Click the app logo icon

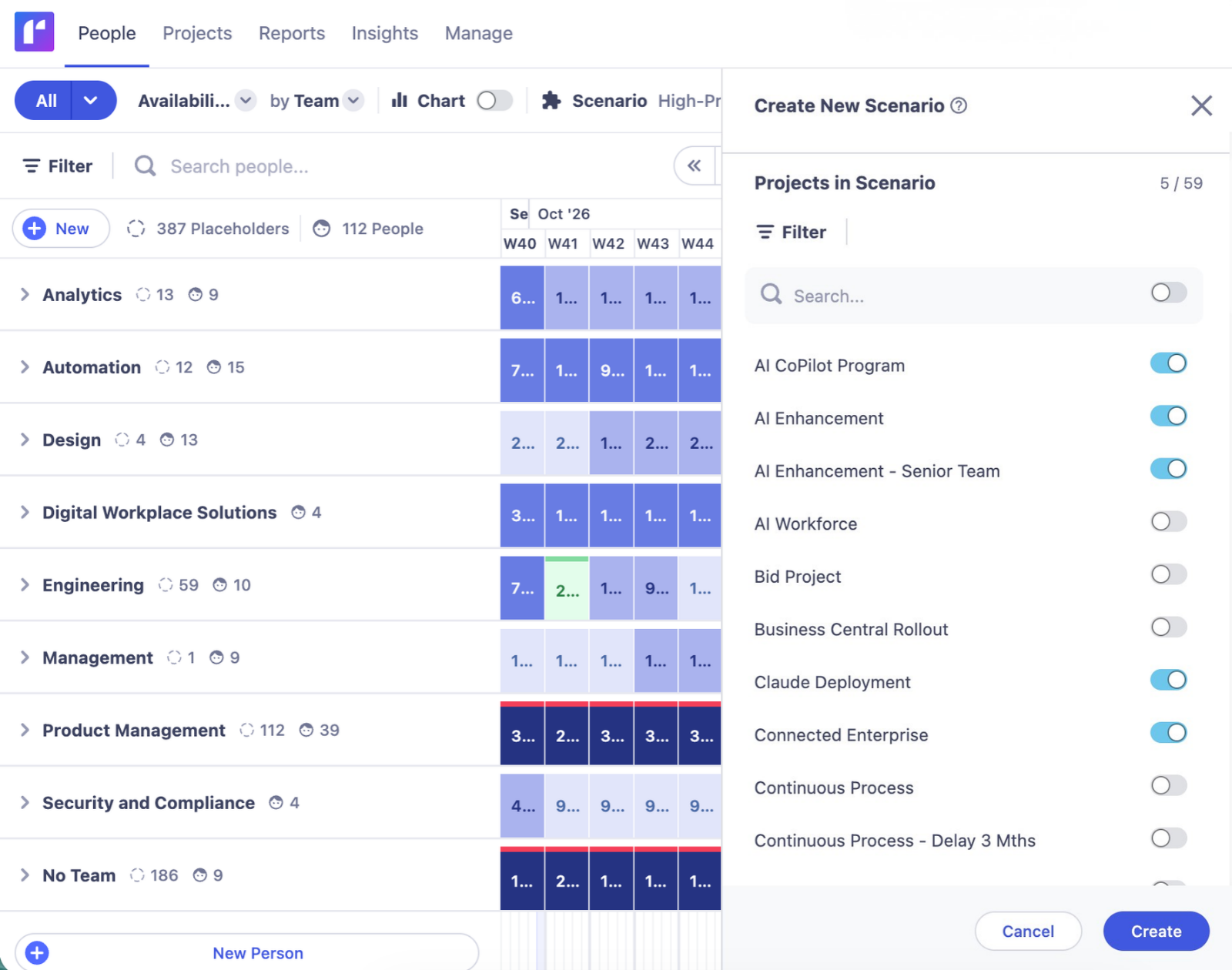point(35,32)
